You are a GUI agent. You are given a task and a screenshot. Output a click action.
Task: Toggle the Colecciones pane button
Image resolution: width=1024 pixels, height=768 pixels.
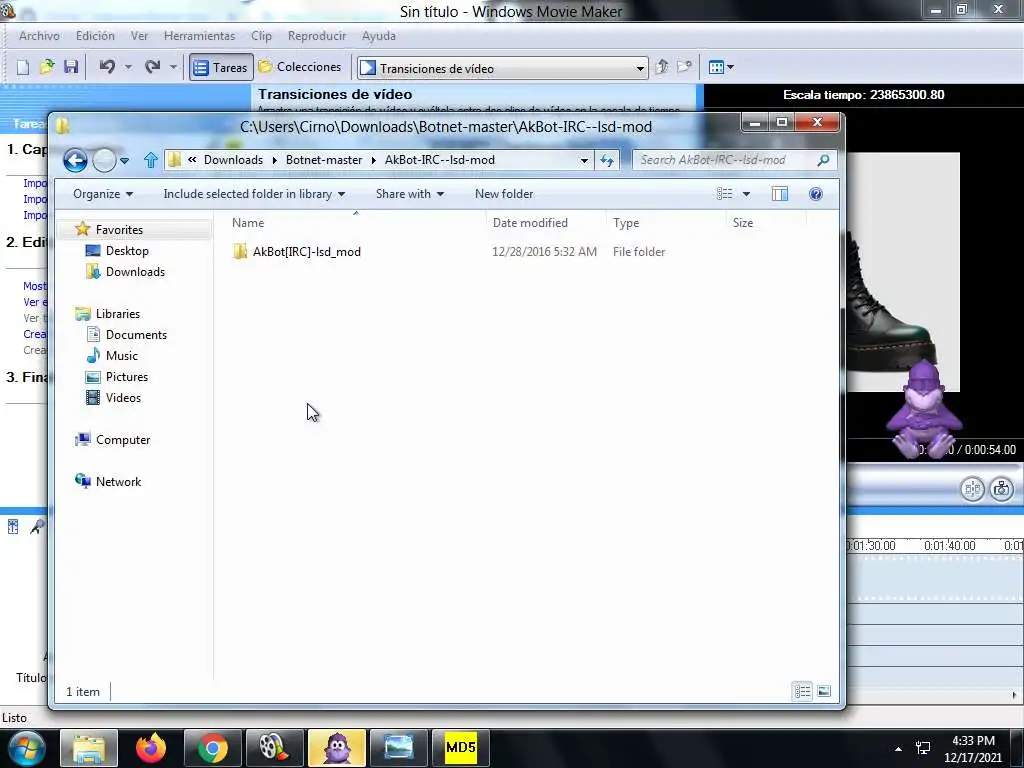(300, 67)
